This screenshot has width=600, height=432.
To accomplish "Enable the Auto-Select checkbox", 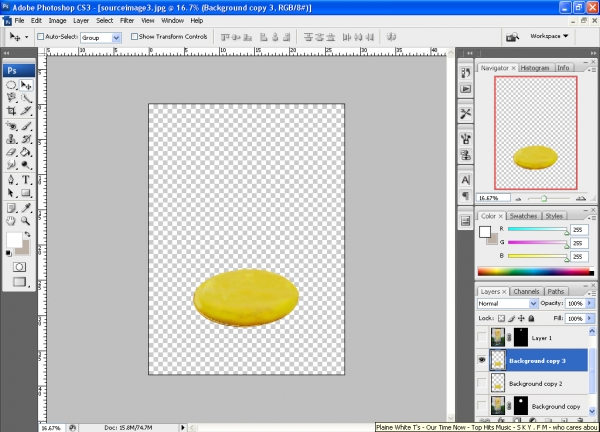I will pos(40,37).
